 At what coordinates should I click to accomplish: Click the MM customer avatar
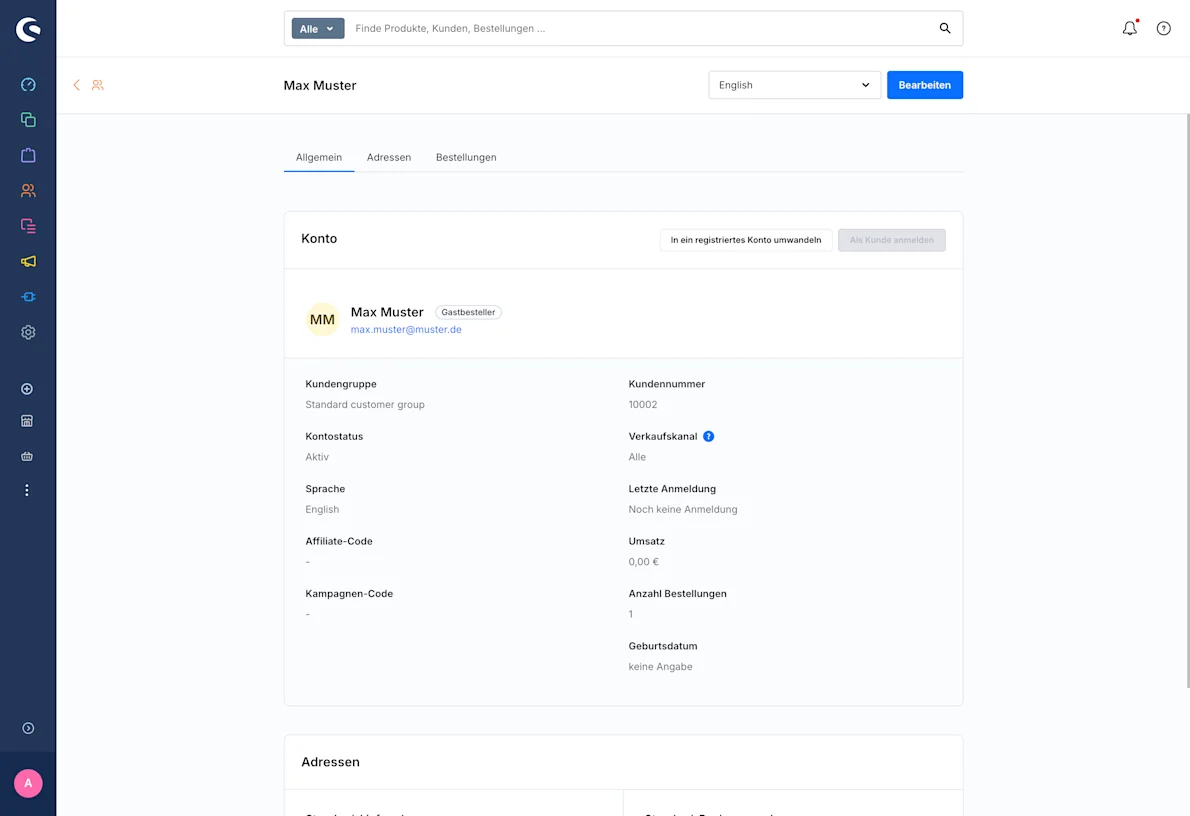coord(323,320)
